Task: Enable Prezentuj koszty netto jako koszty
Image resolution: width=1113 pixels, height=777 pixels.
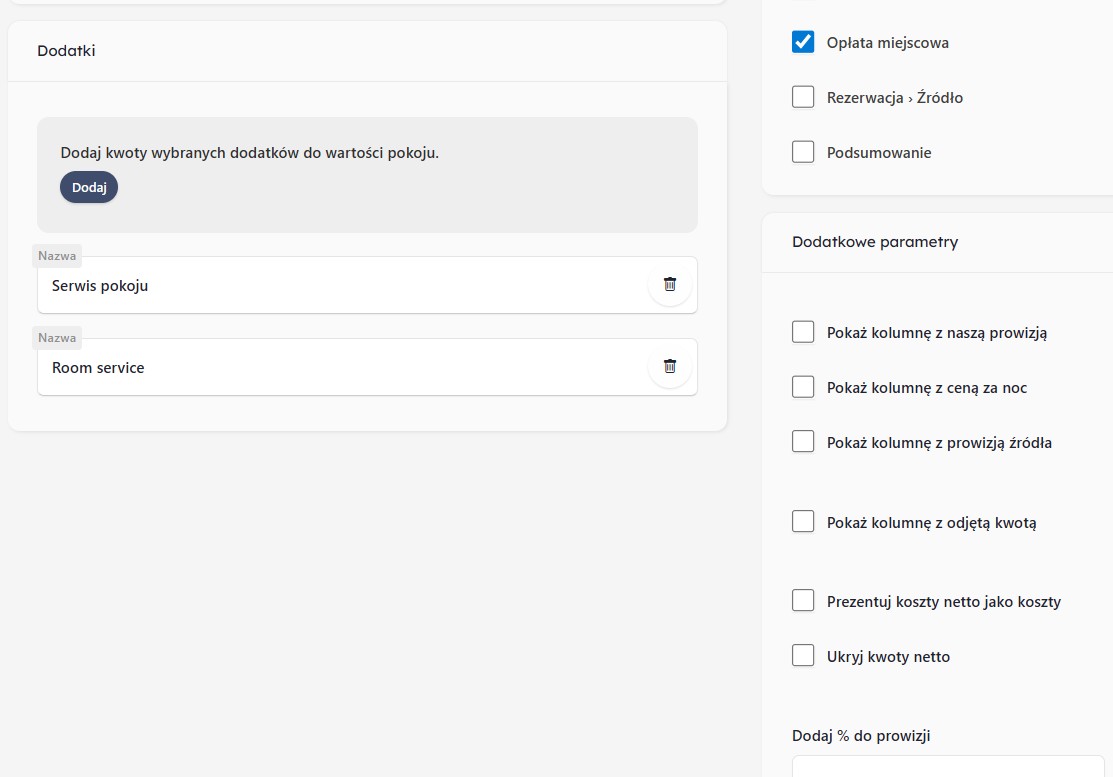Action: click(803, 601)
